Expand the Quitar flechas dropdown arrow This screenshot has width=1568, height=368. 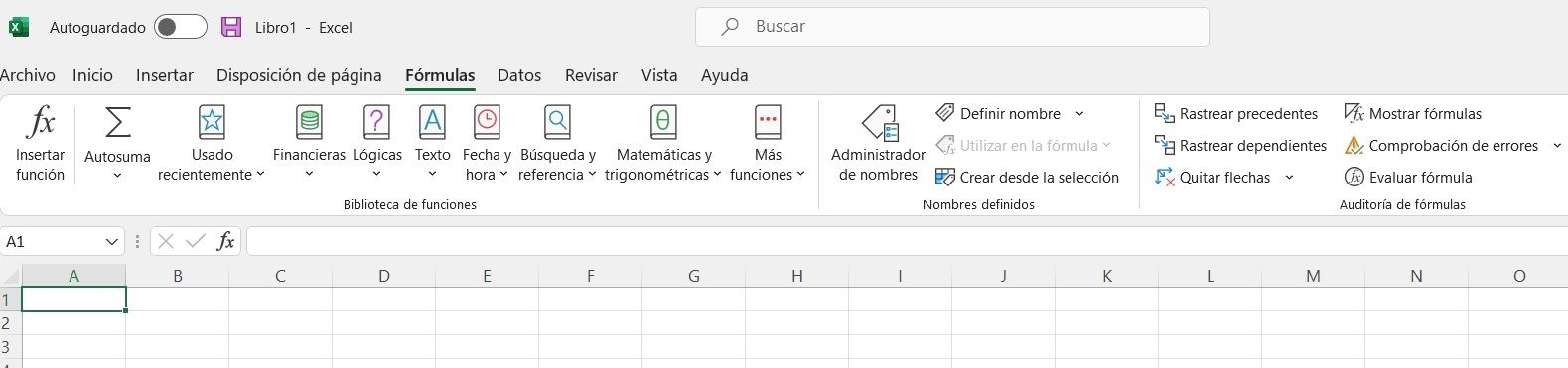tap(1289, 178)
